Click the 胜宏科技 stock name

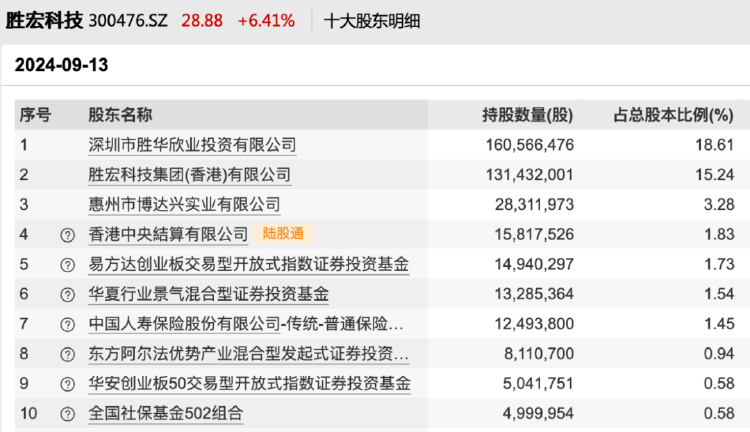44,21
